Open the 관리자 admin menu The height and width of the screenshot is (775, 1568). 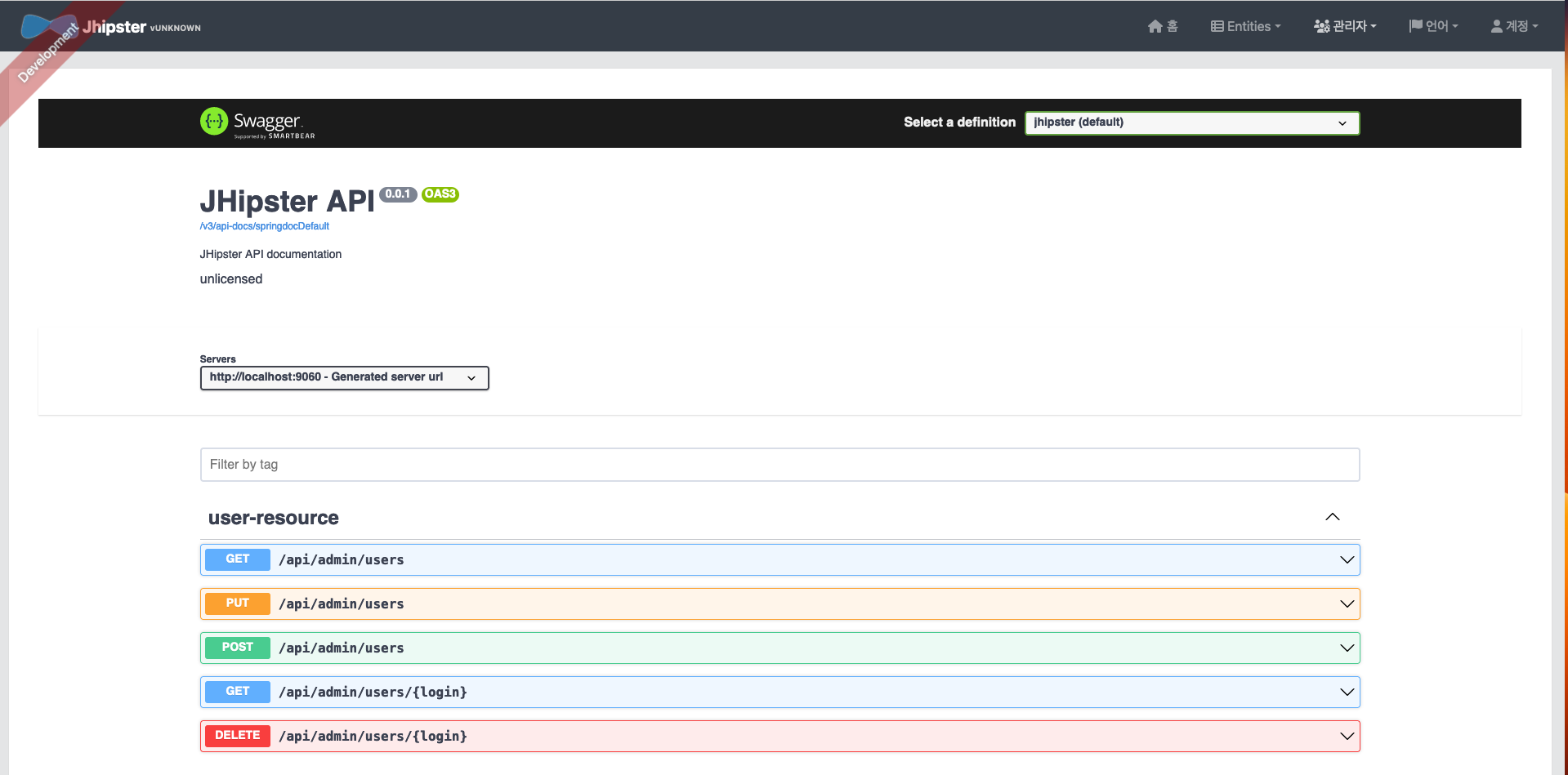(x=1345, y=26)
